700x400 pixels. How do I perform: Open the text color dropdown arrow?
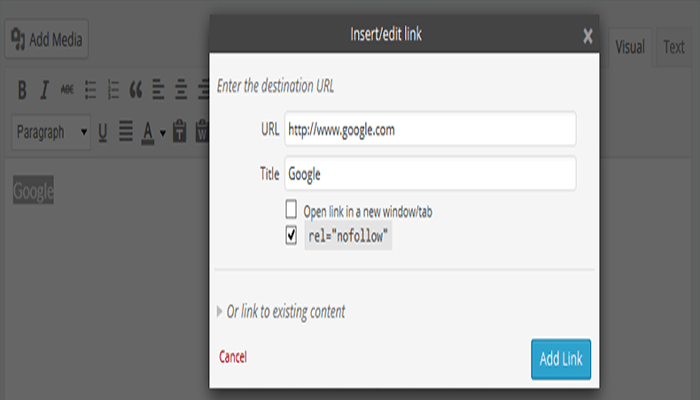(x=162, y=132)
